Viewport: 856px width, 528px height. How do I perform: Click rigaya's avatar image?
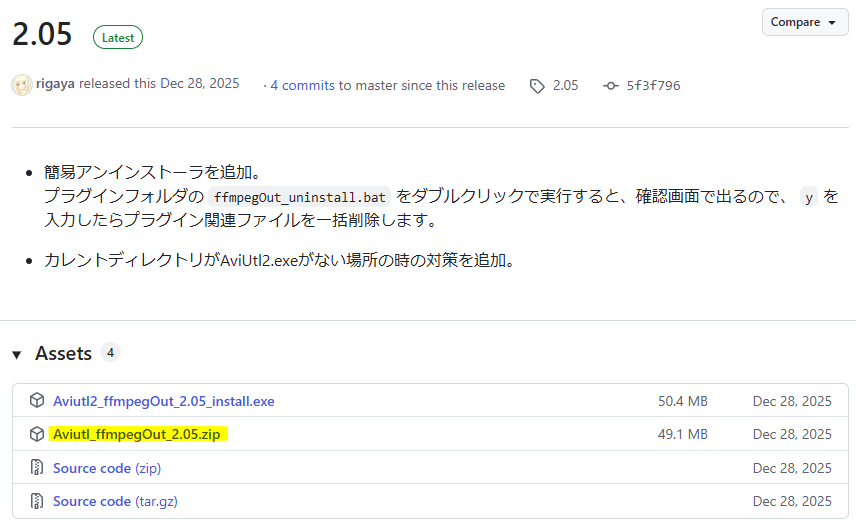pos(21,85)
